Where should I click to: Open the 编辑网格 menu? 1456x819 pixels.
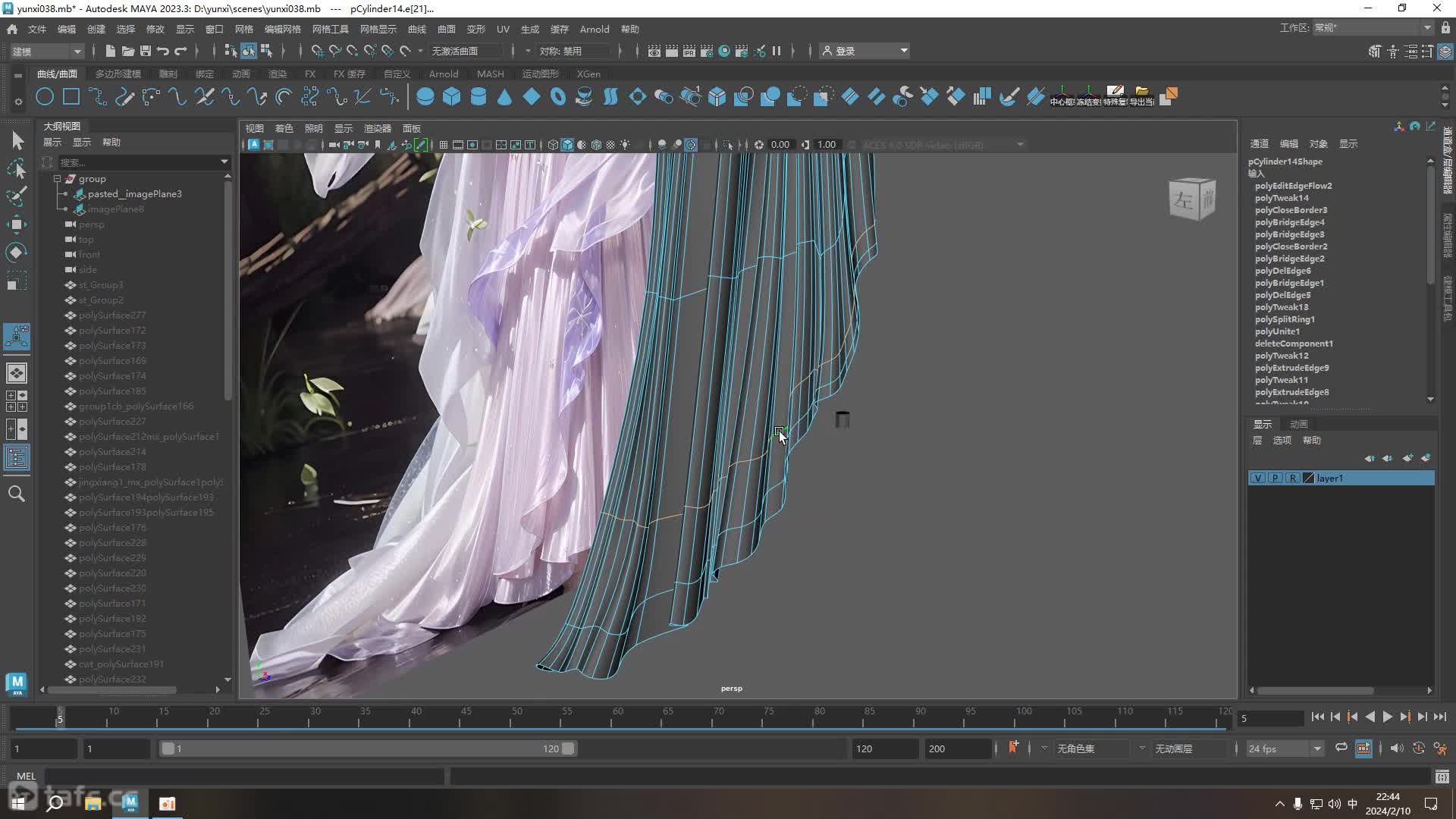point(283,29)
